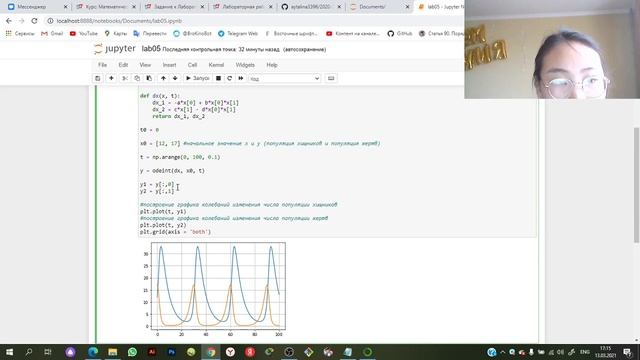Open the Gmail bookmark
Viewport: 640px width, 360px height.
(52, 33)
